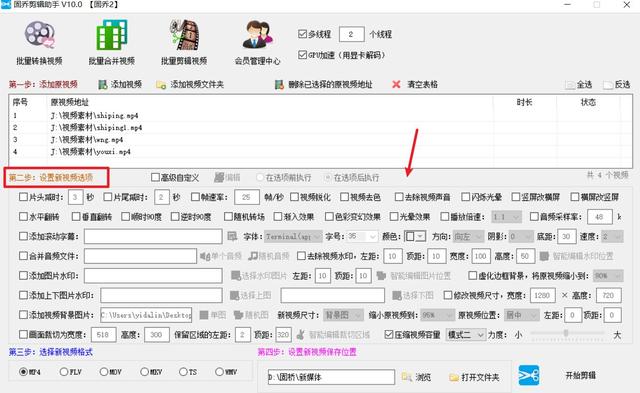Click the thread count input field
This screenshot has height=393, width=640.
pos(351,34)
